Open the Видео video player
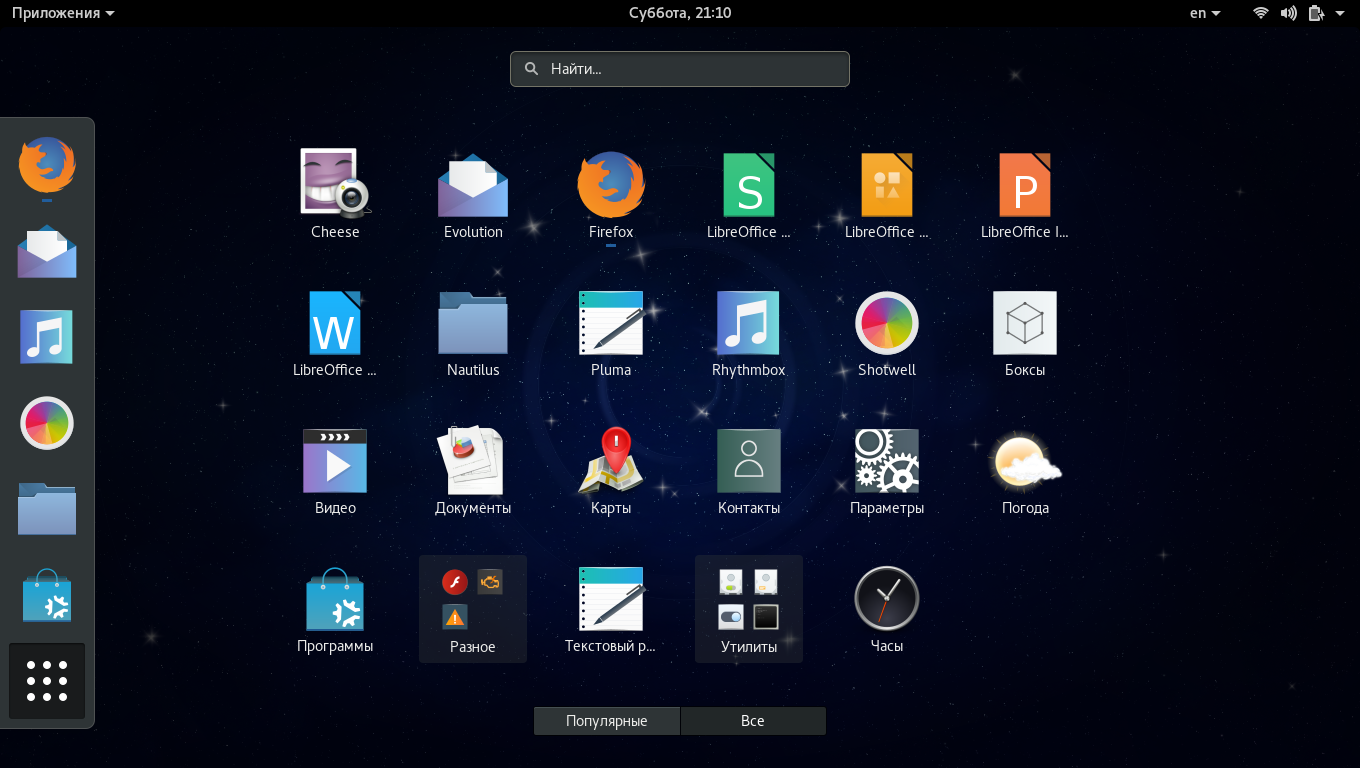 coord(335,470)
